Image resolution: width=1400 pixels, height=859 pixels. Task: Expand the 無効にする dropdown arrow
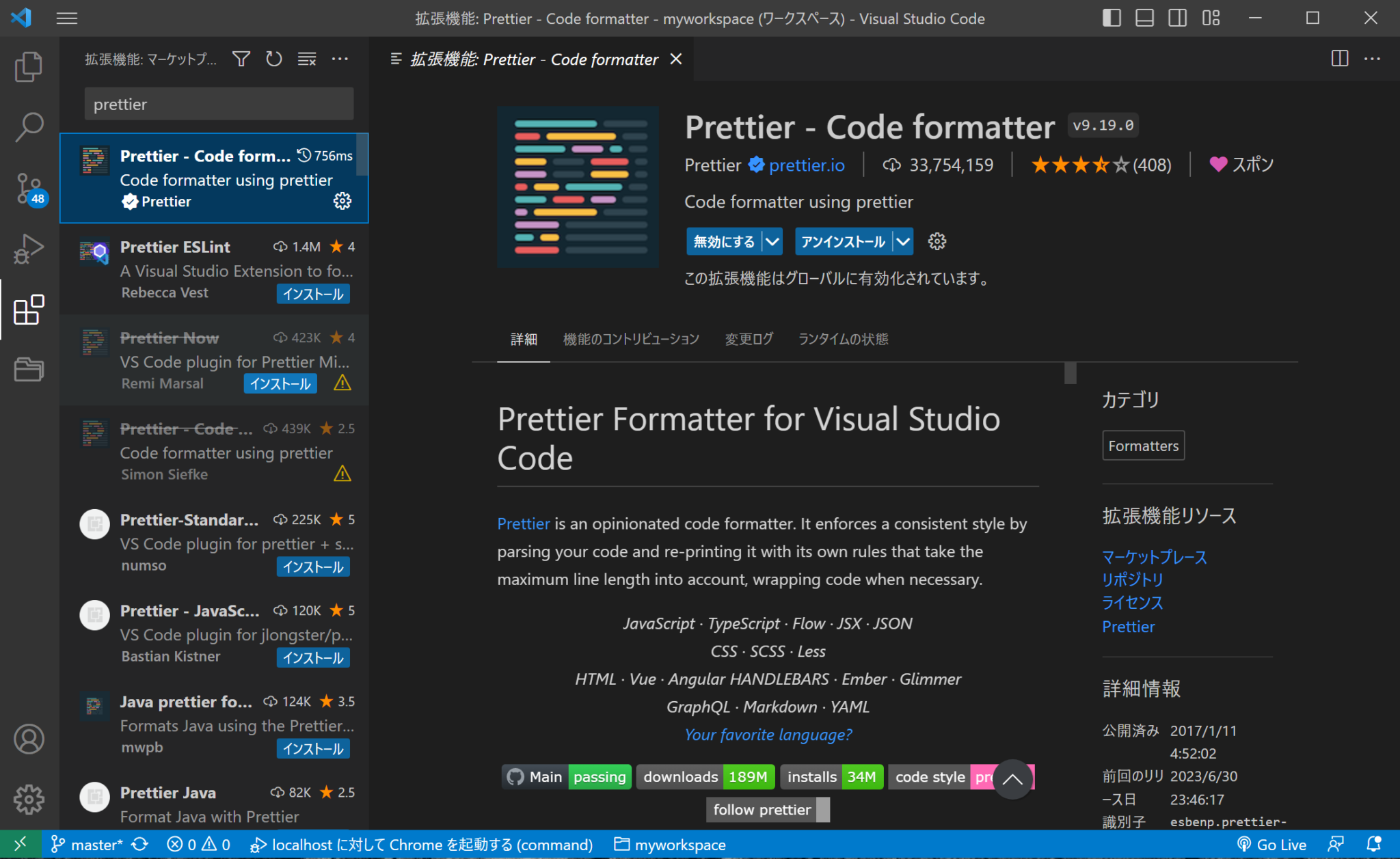[772, 241]
